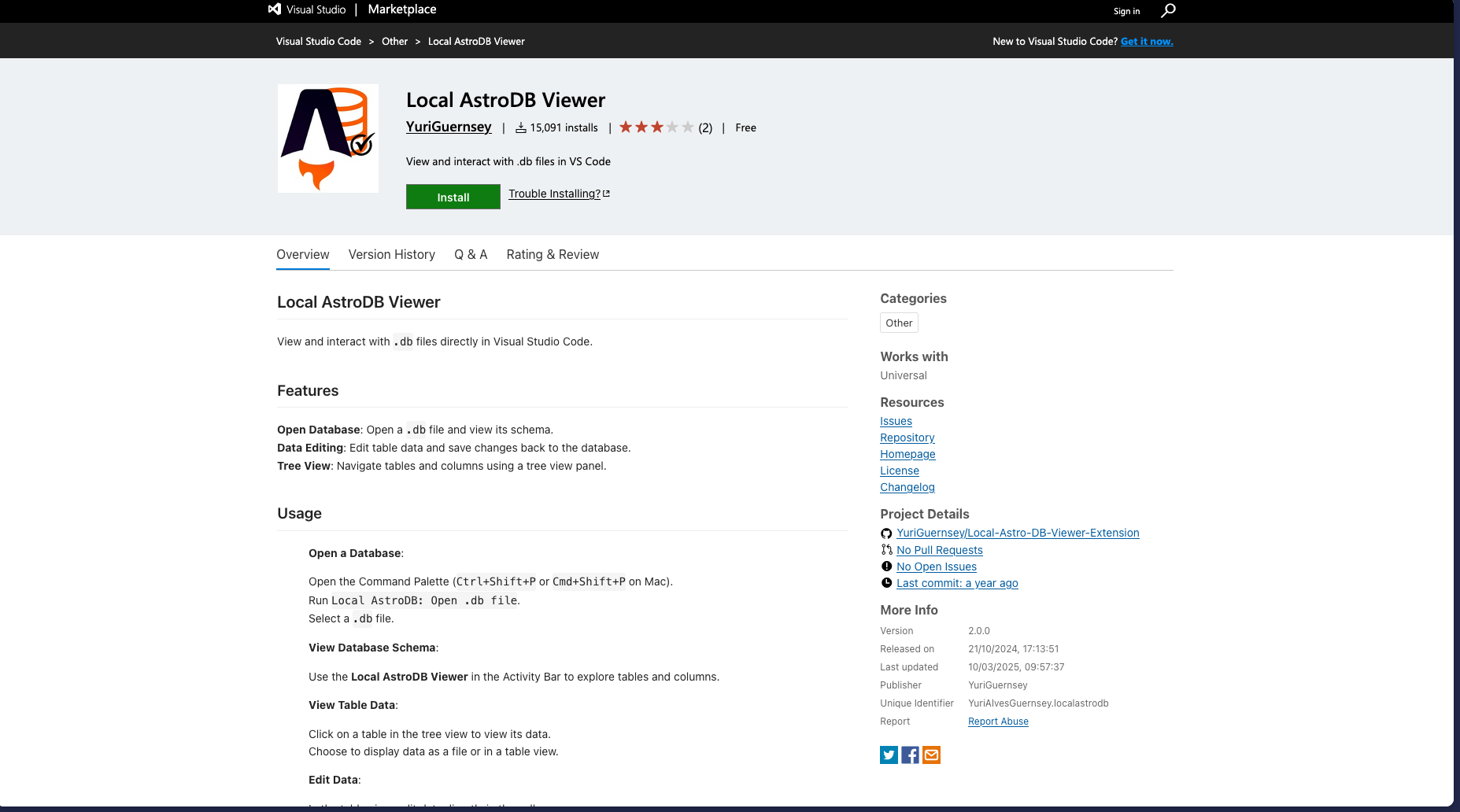1460x812 pixels.
Task: Open Trouble Installing? link
Action: click(x=554, y=194)
